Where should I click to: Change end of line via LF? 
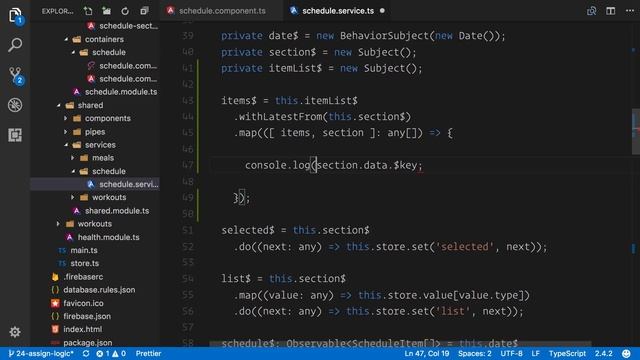pos(536,353)
